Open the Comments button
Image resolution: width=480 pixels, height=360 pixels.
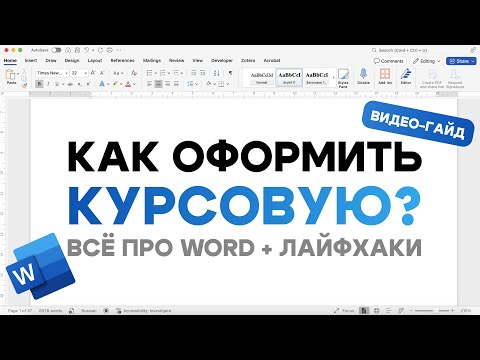[x=389, y=61]
